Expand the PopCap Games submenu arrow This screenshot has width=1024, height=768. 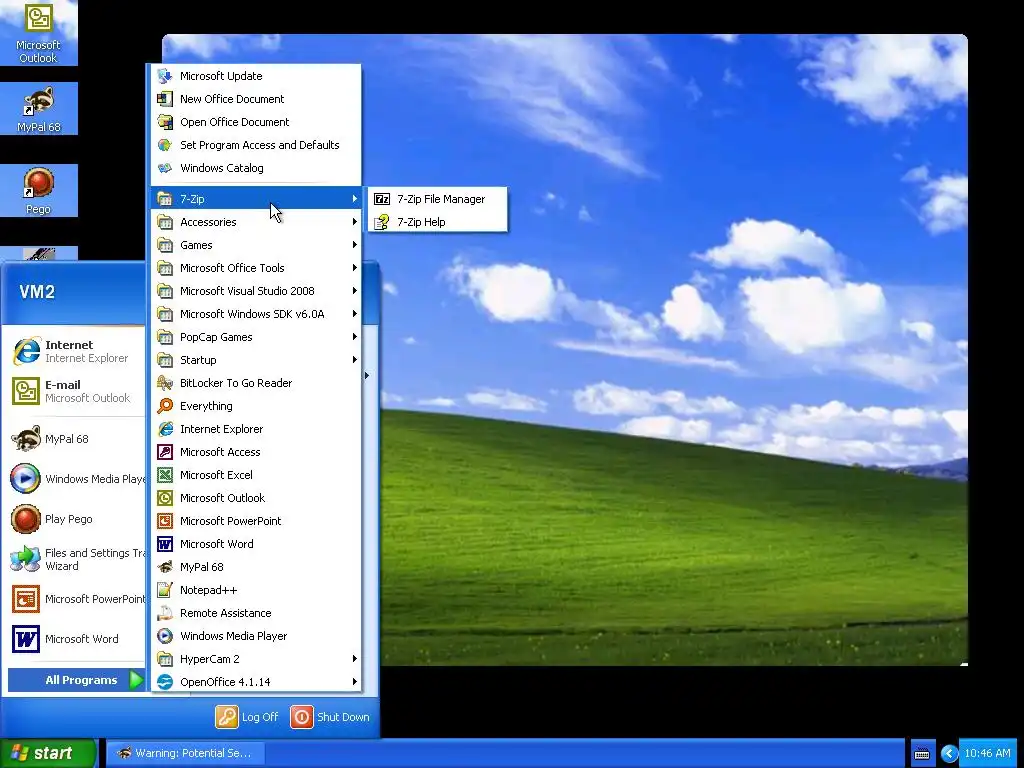pyautogui.click(x=355, y=337)
